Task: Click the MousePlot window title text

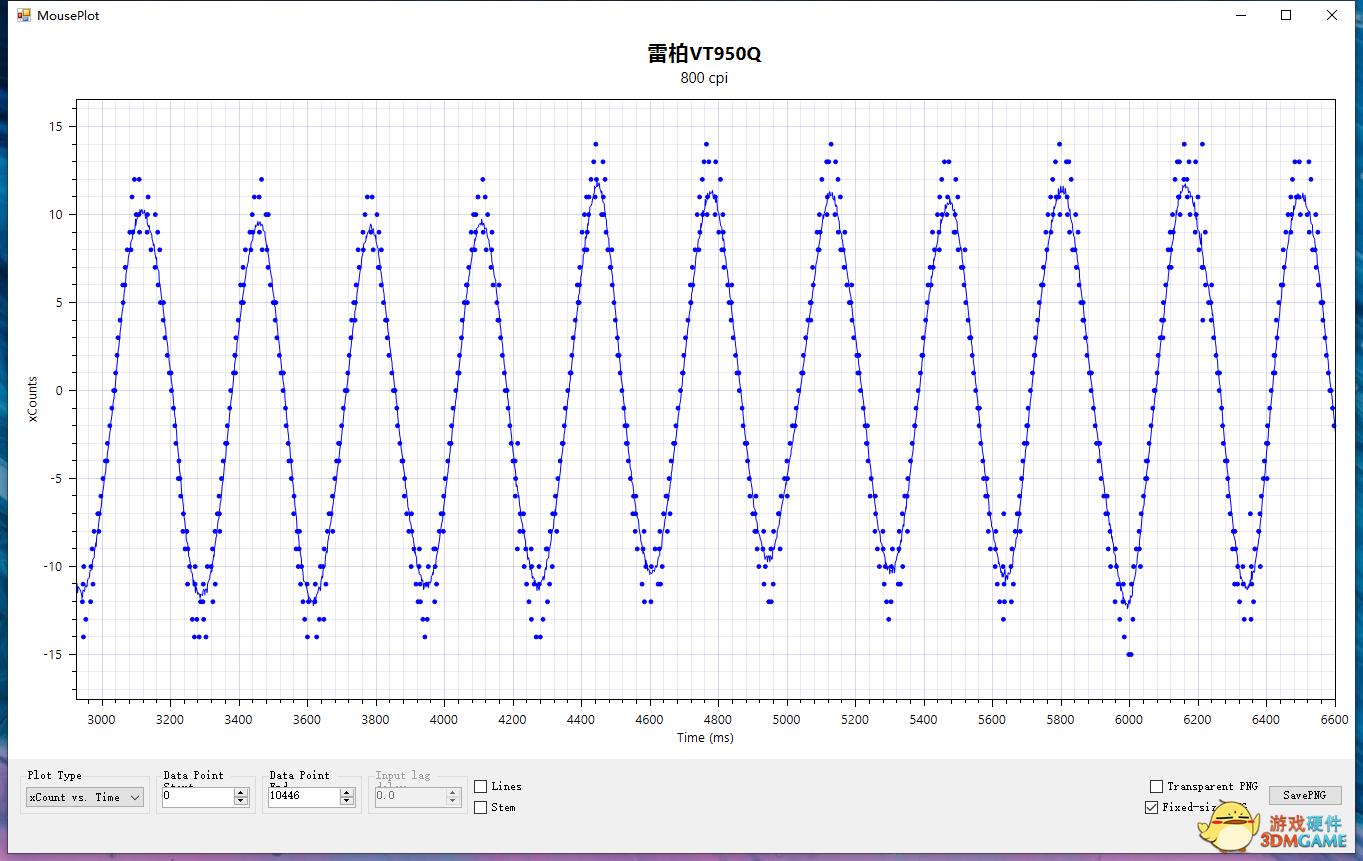Action: [x=68, y=15]
